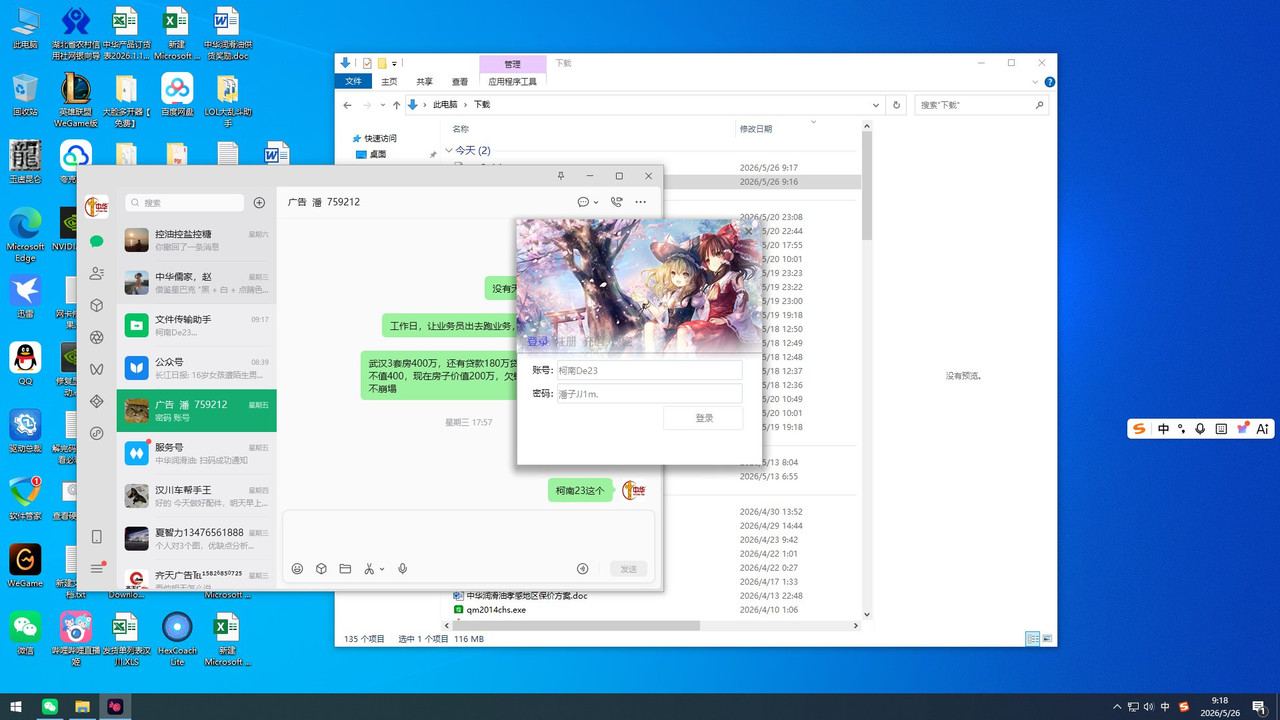This screenshot has height=720, width=1280.
Task: Open WeChat Channels butterfly icon in sidebar
Action: pos(97,369)
